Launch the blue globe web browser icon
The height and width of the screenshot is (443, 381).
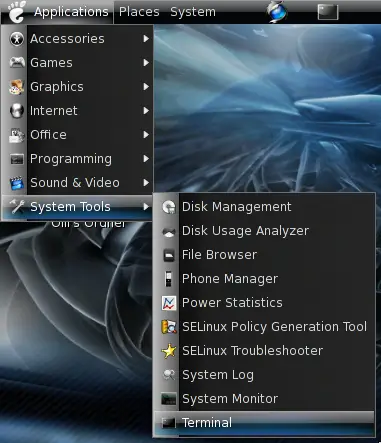pos(277,12)
